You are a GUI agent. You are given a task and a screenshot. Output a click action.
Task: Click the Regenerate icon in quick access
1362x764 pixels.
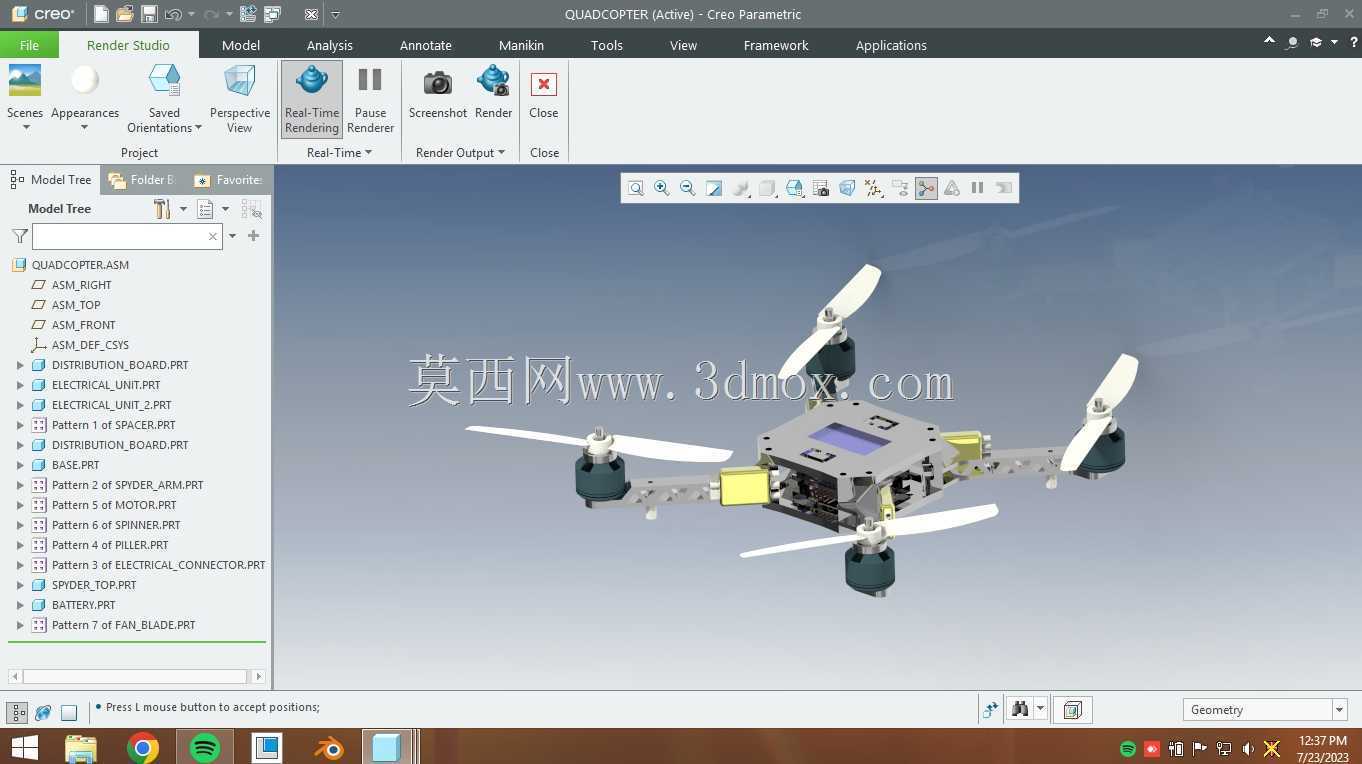pos(248,14)
